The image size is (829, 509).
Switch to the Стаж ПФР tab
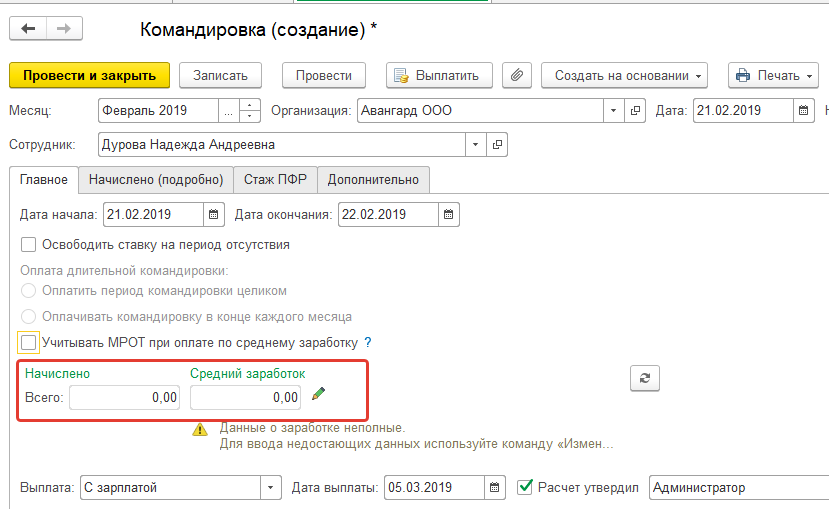275,180
